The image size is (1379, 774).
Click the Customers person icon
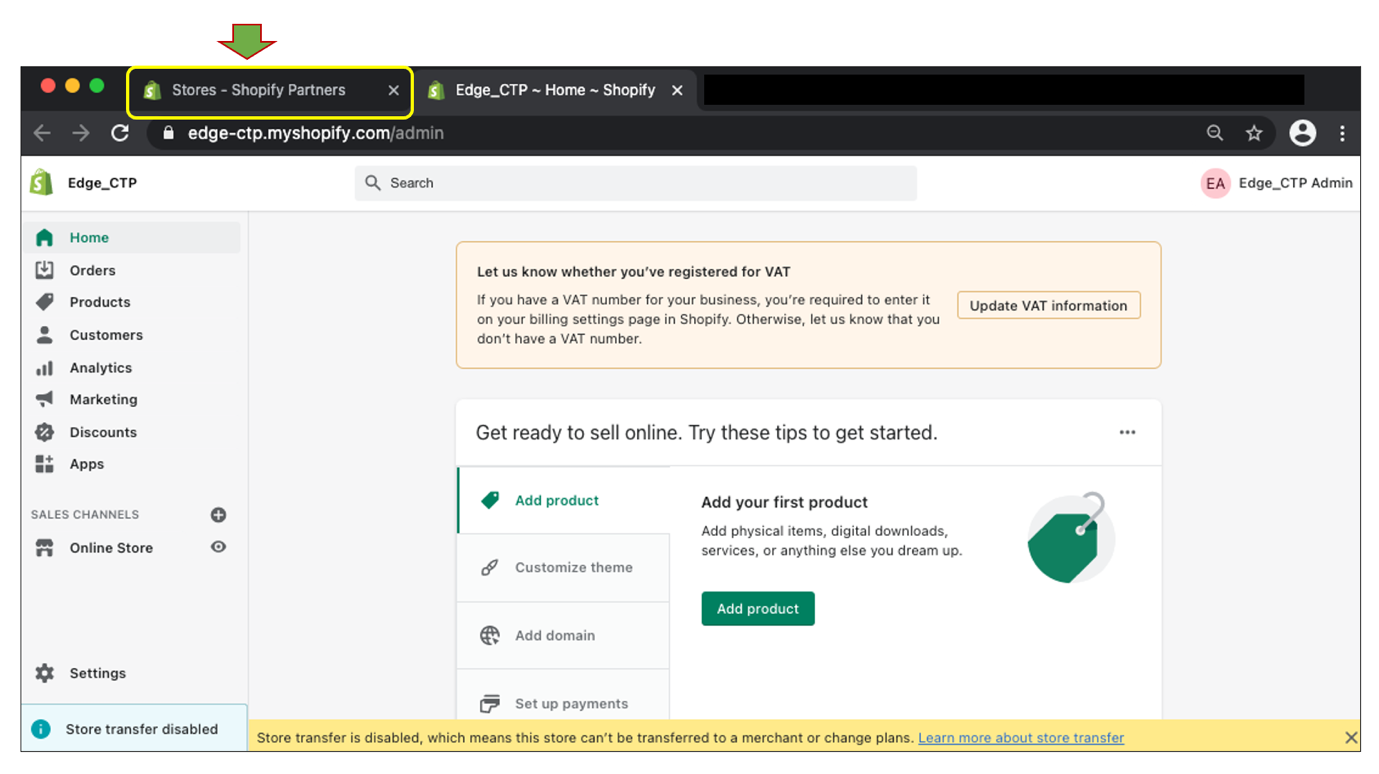[x=44, y=335]
